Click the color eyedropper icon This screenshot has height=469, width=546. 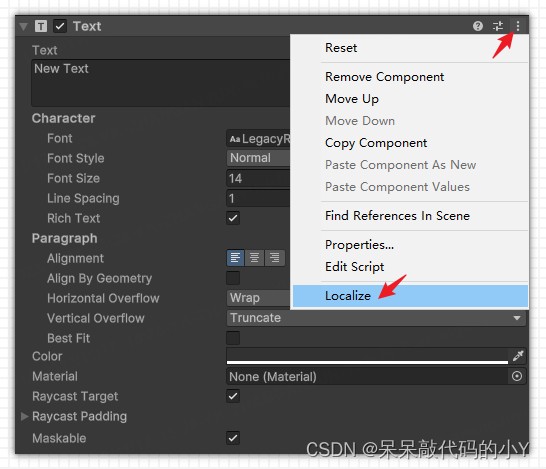[518, 356]
